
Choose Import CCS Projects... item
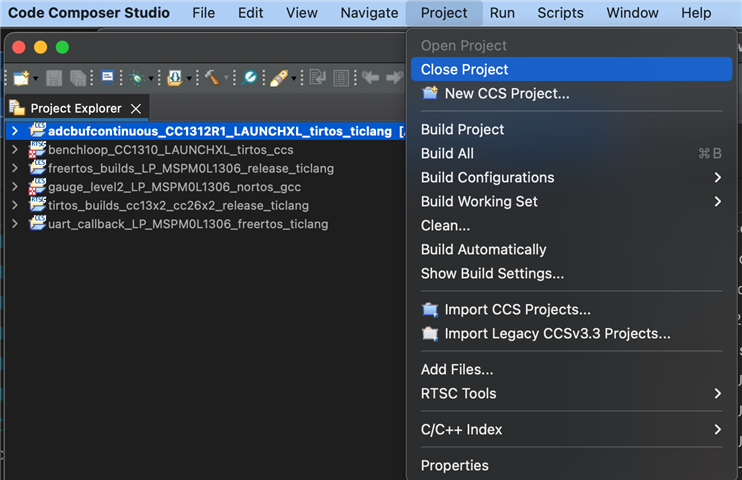coord(572,310)
